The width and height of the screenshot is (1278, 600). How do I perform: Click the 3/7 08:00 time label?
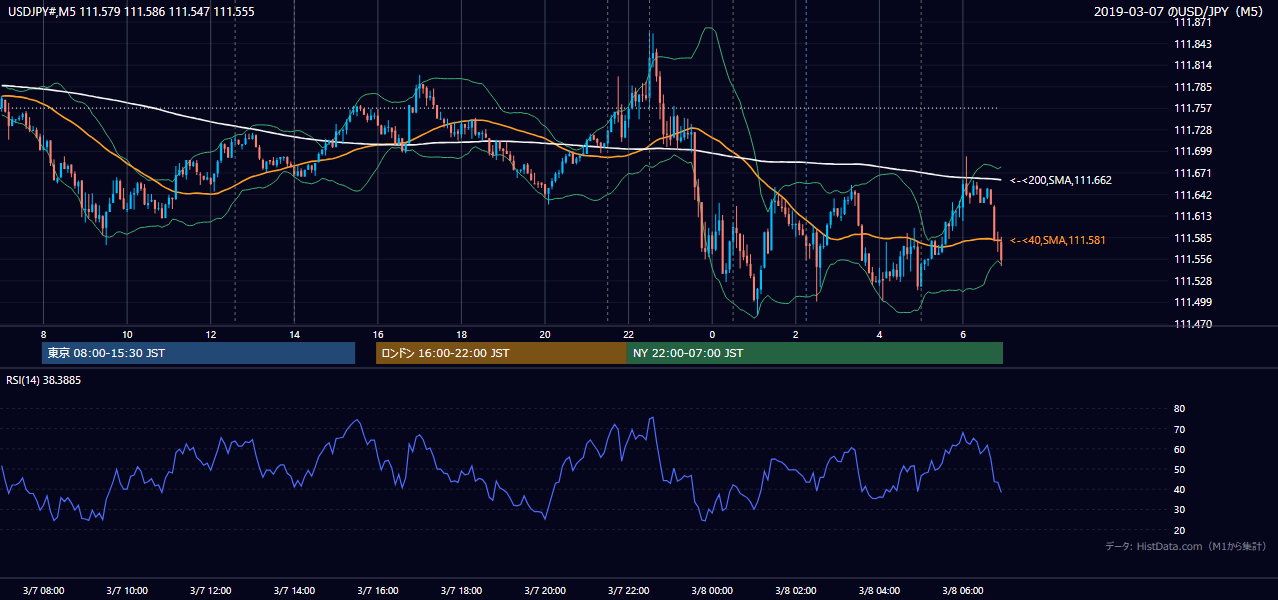(x=43, y=590)
